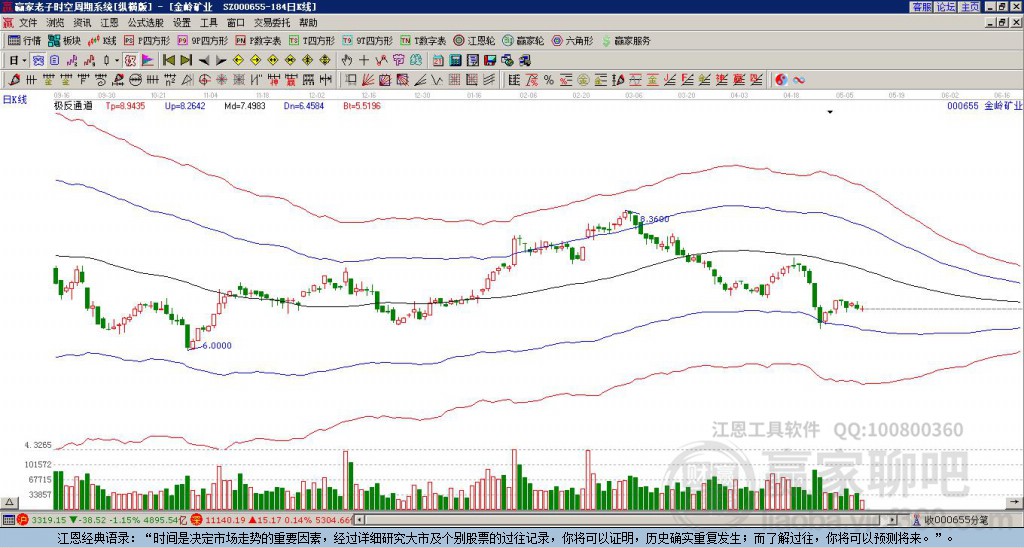Click the Up=8.2642 value
1024x548 pixels.
[185, 106]
